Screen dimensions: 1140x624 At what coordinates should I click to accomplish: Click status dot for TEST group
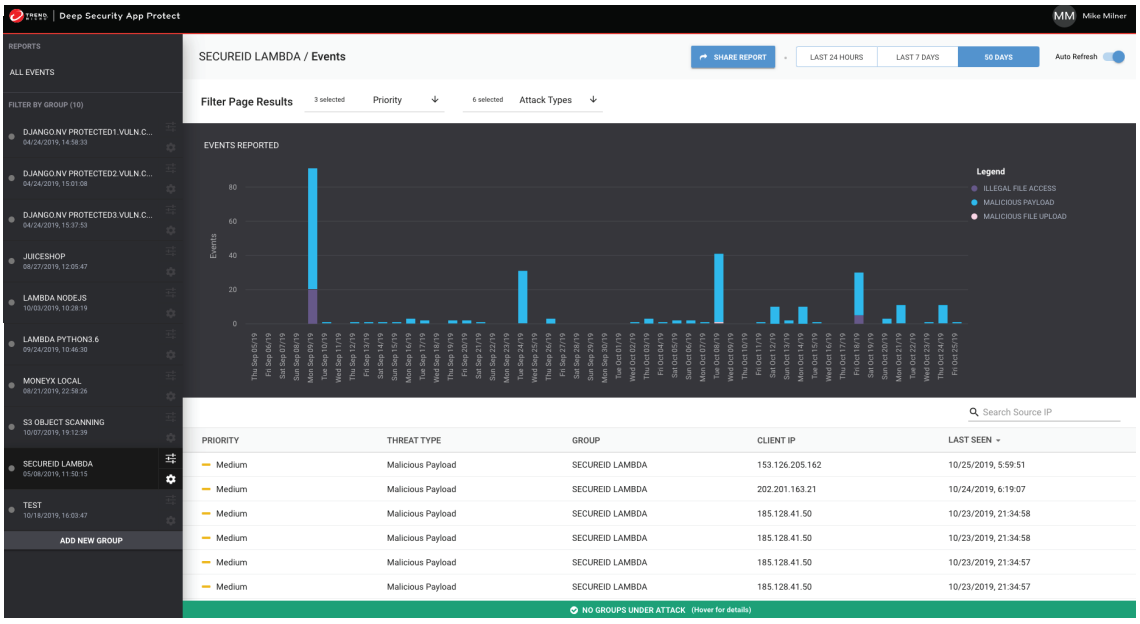coord(12,510)
